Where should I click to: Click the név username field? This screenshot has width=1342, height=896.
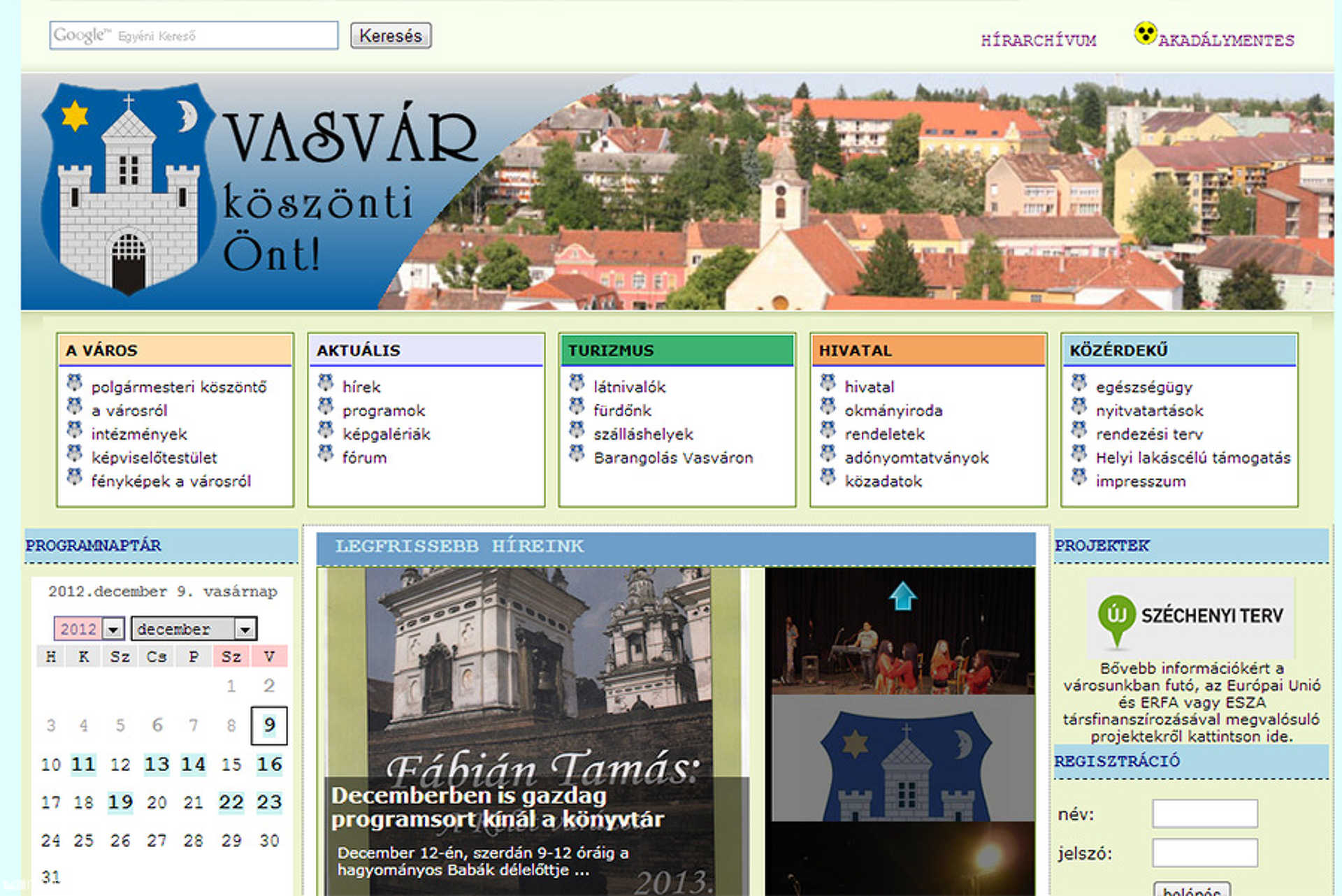click(1204, 814)
